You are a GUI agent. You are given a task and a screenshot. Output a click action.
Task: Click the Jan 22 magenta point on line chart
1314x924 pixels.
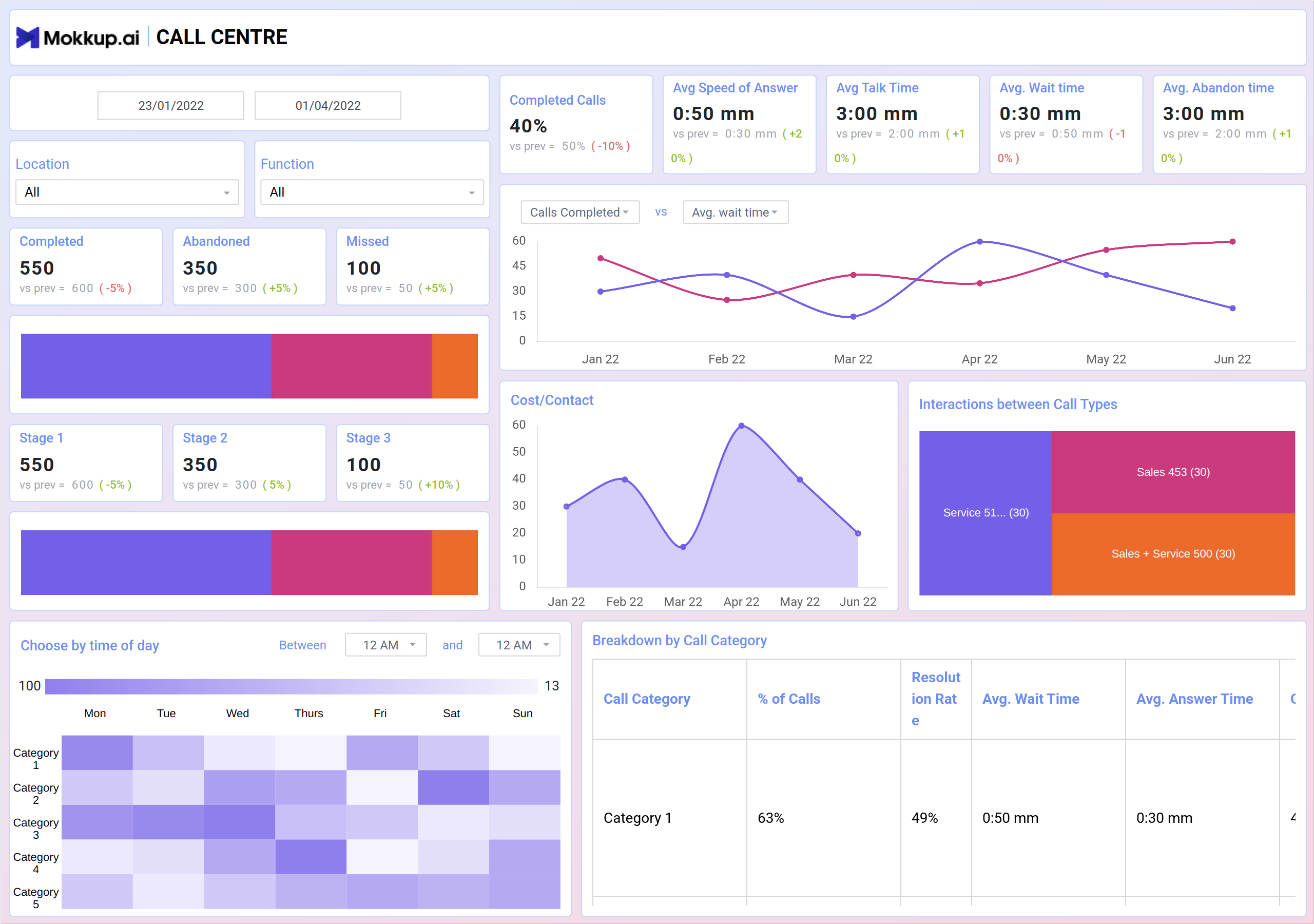pyautogui.click(x=601, y=258)
